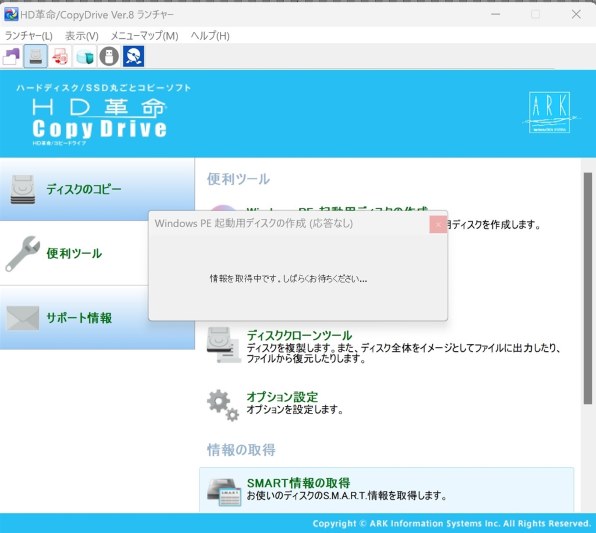Click the 便利ツール section heading
Screen dimensions: 596x533
[x=238, y=179]
